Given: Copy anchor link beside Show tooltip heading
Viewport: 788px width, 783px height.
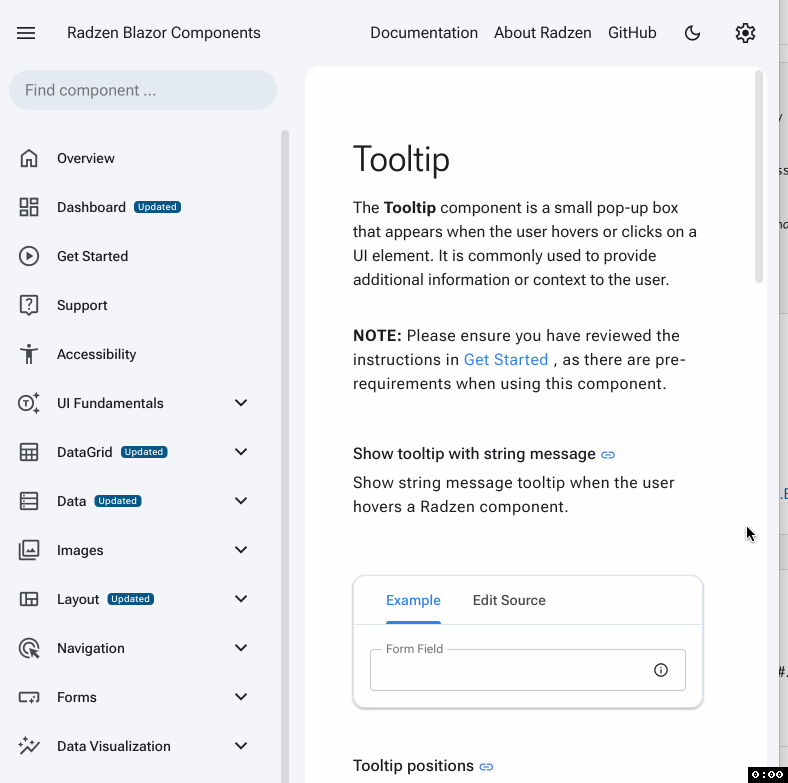Looking at the screenshot, I should (x=608, y=455).
